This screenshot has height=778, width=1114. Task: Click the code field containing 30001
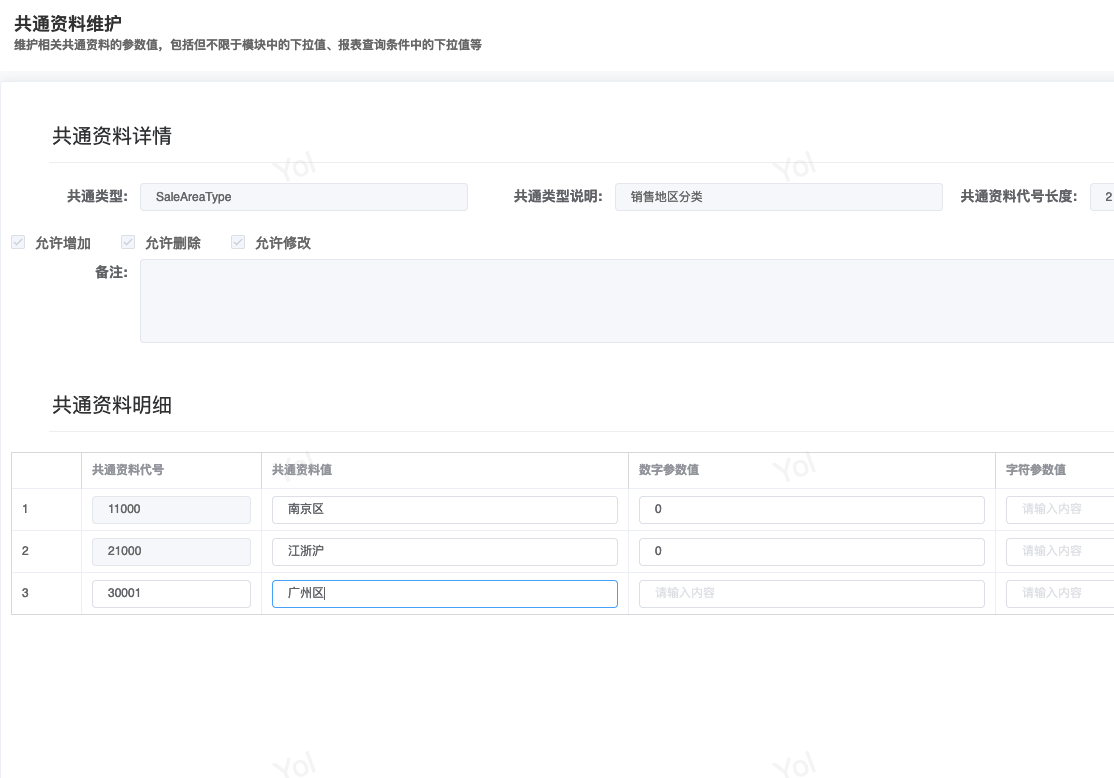tap(171, 593)
